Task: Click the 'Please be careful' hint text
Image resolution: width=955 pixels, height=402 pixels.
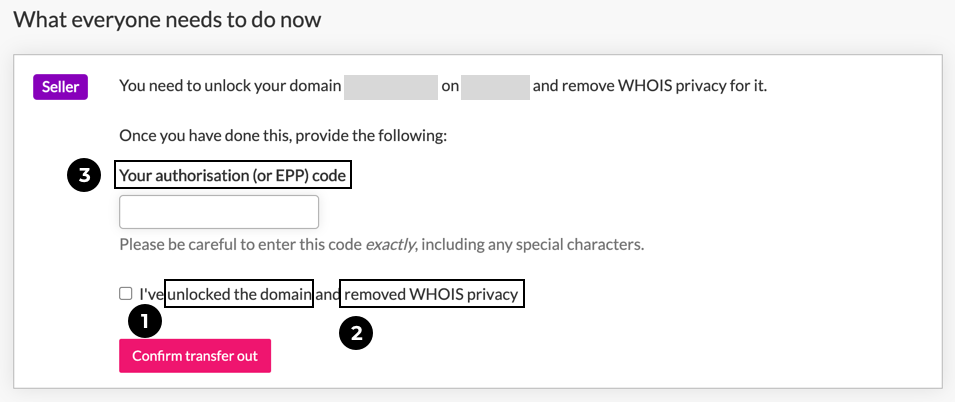Action: [381, 245]
